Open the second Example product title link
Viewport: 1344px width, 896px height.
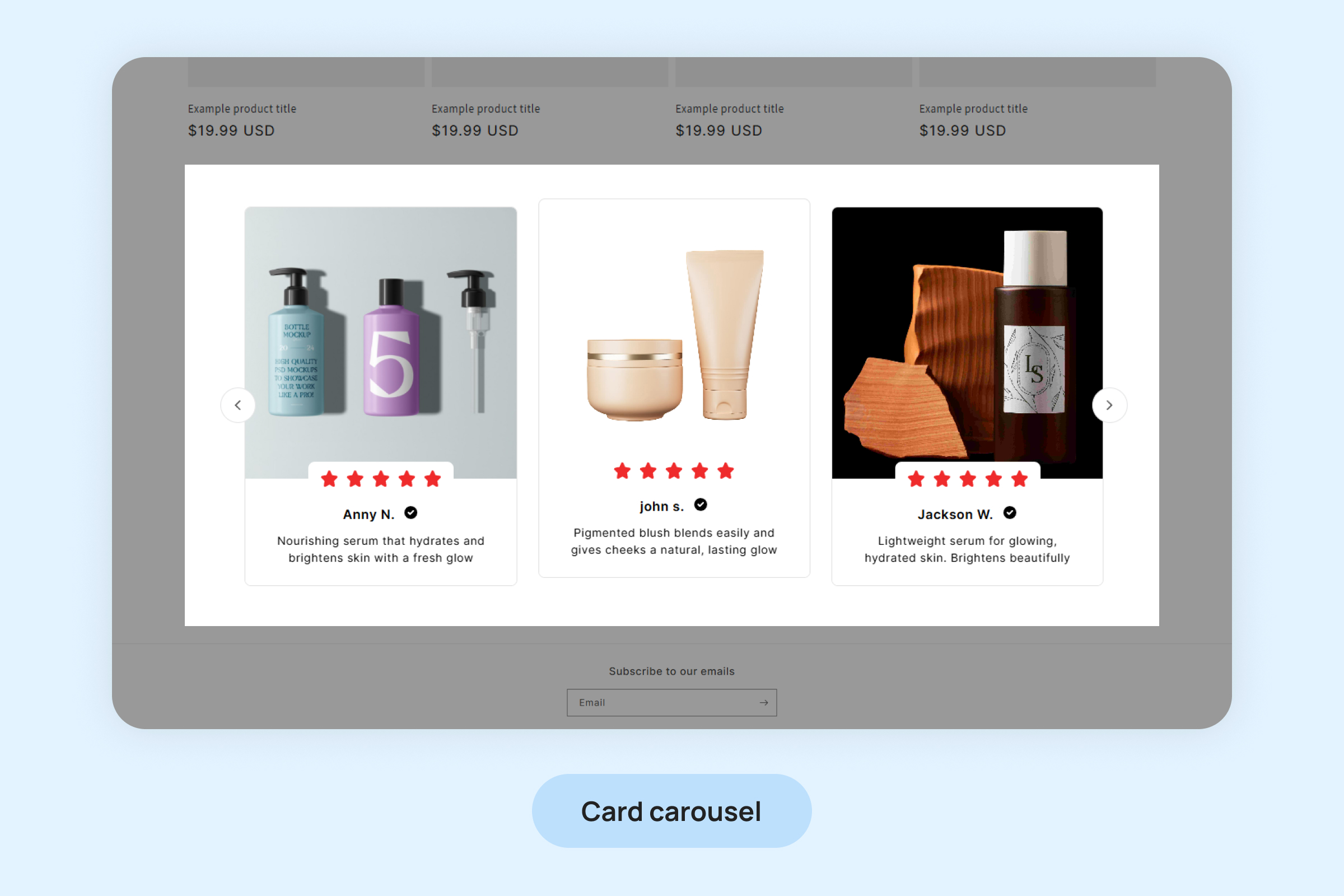point(486,109)
